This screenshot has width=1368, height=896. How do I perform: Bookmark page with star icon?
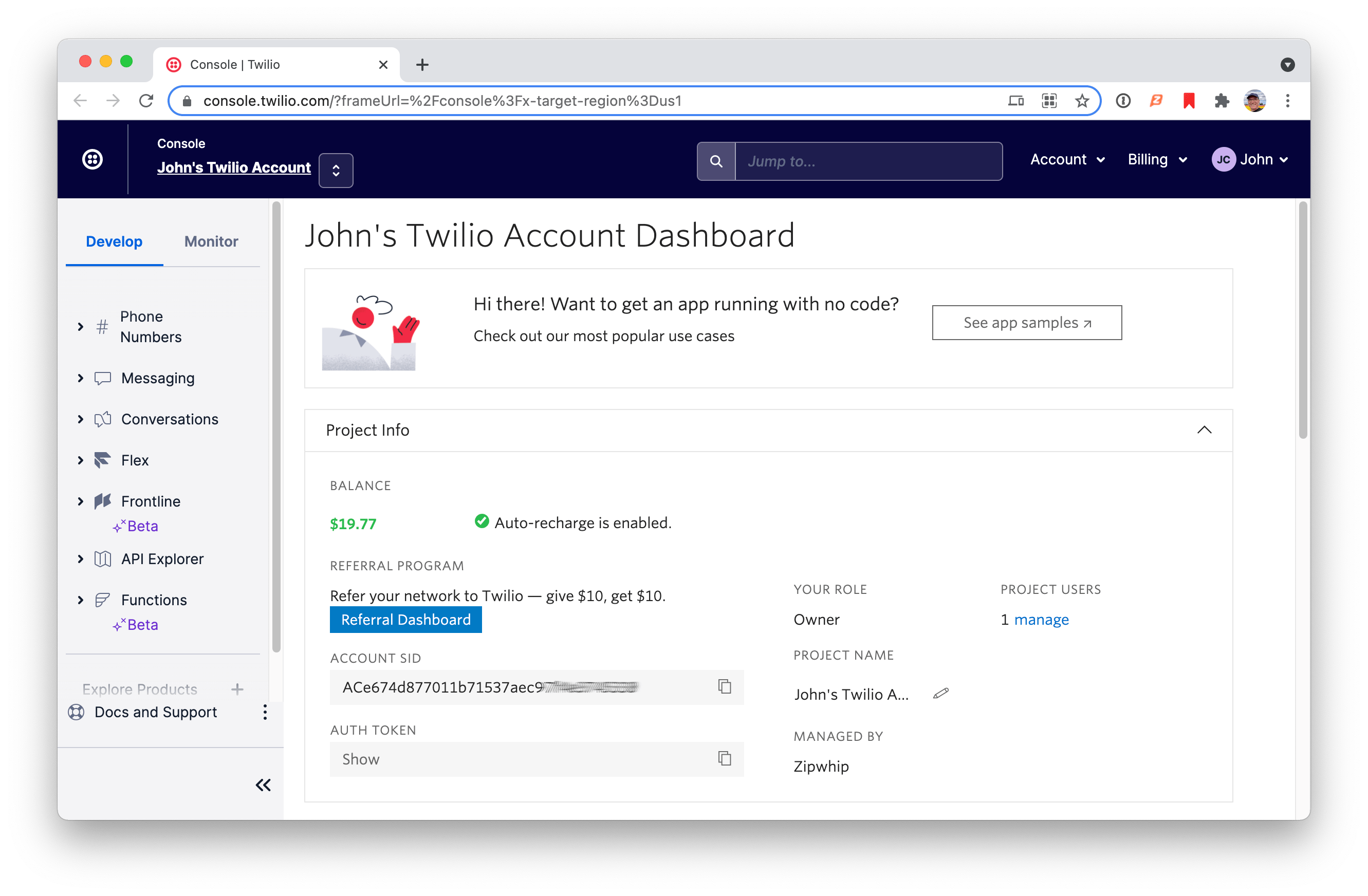pos(1082,101)
